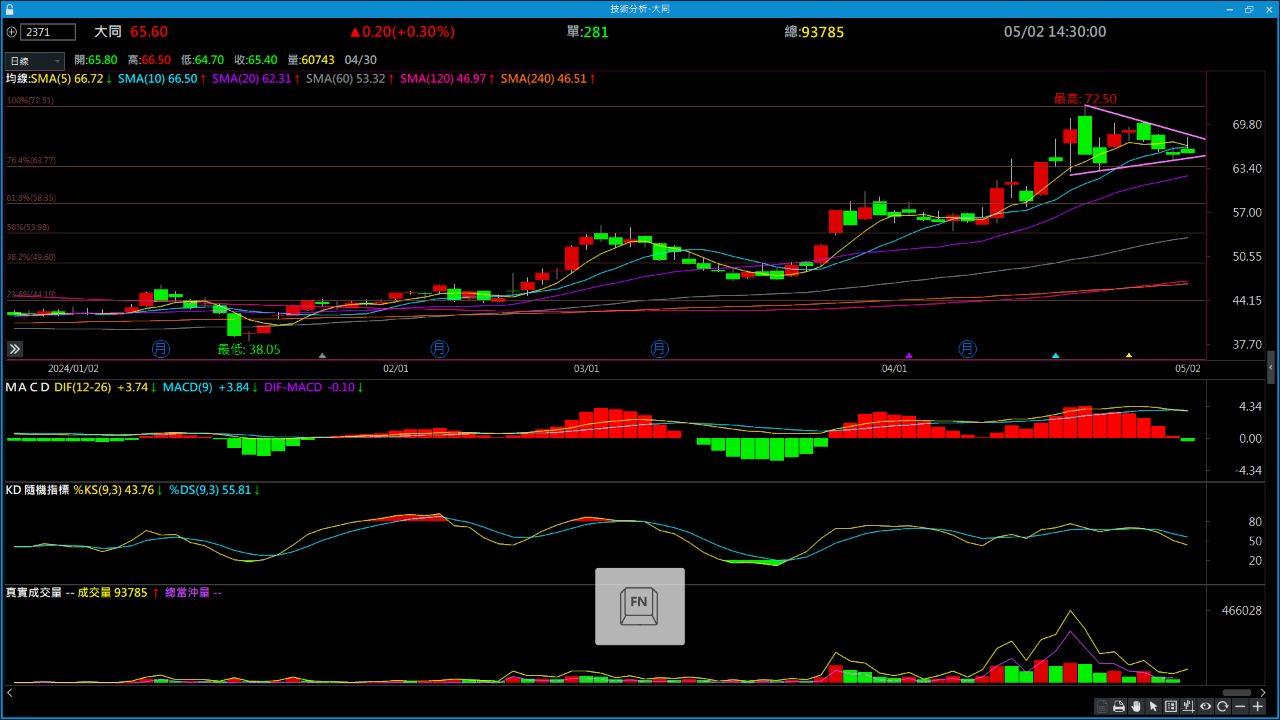Select the arrow pointer tool
This screenshot has height=720, width=1280.
pos(1153,707)
